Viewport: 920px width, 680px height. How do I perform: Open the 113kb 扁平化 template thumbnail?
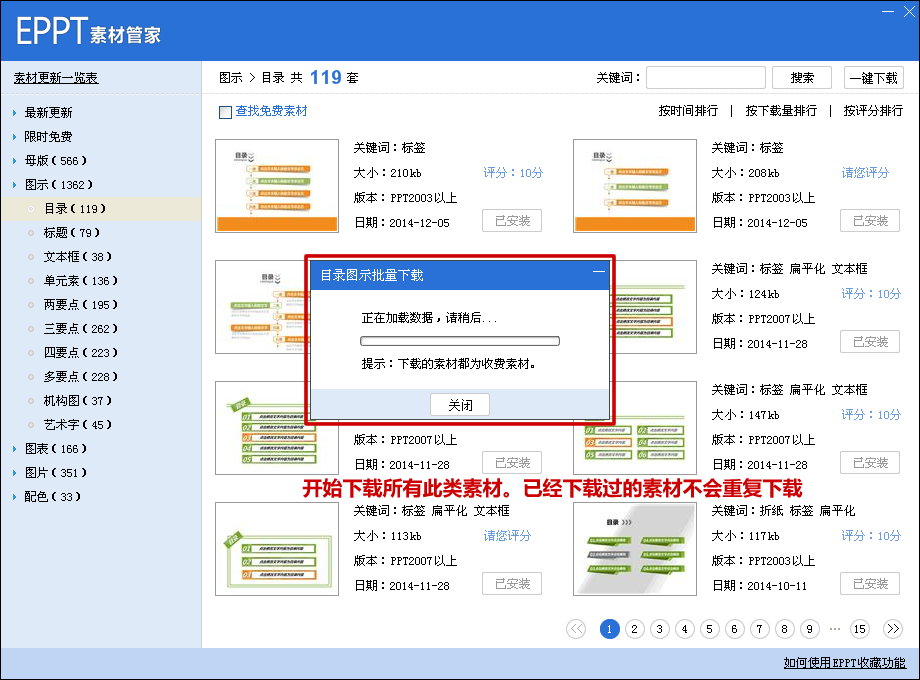tap(277, 549)
